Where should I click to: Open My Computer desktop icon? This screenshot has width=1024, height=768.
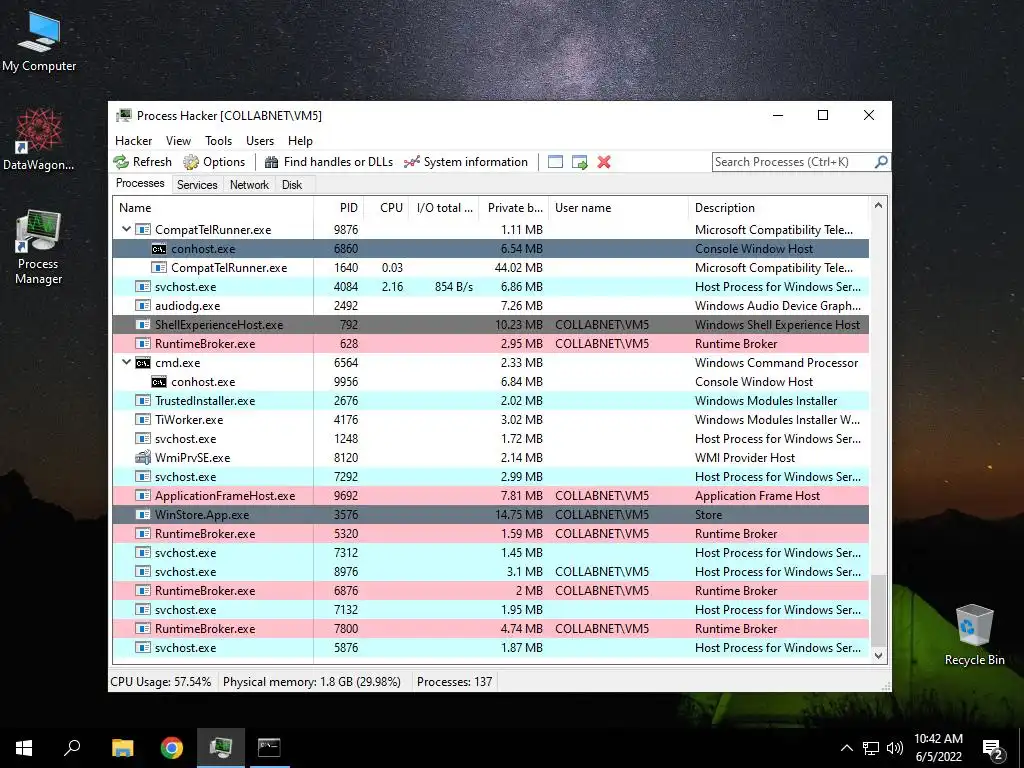click(x=39, y=41)
